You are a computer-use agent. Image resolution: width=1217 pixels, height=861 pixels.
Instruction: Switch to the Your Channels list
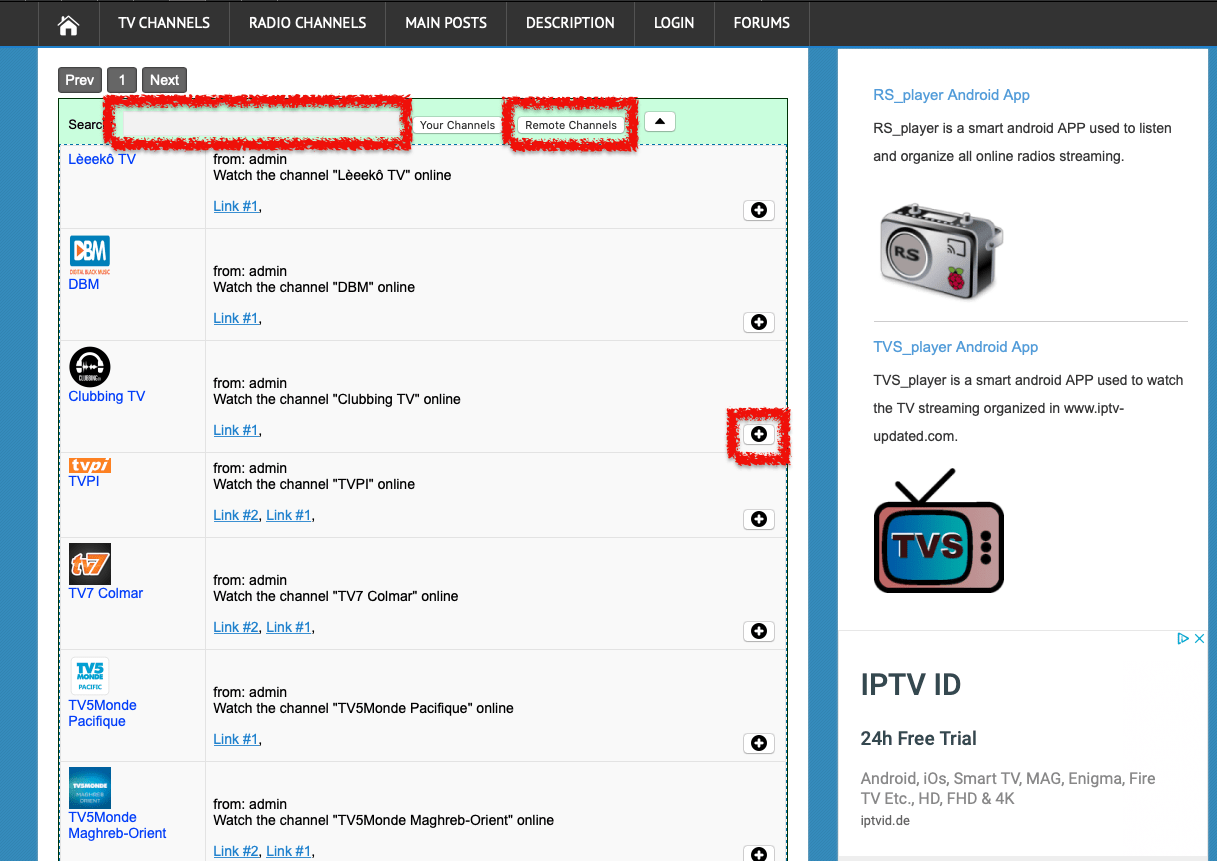[458, 125]
